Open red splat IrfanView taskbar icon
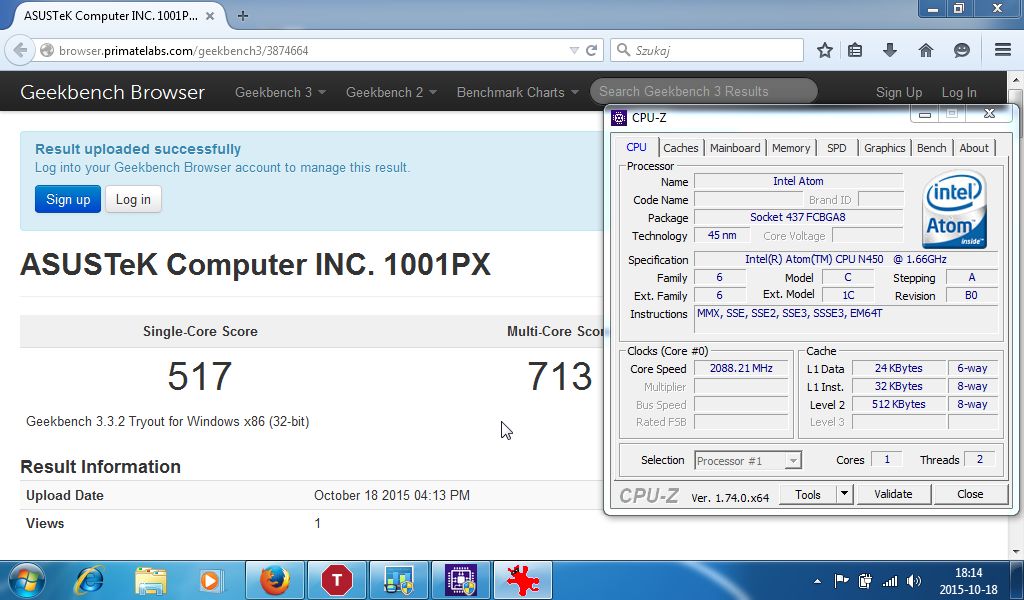Screen dimensions: 1024x600 (523, 580)
